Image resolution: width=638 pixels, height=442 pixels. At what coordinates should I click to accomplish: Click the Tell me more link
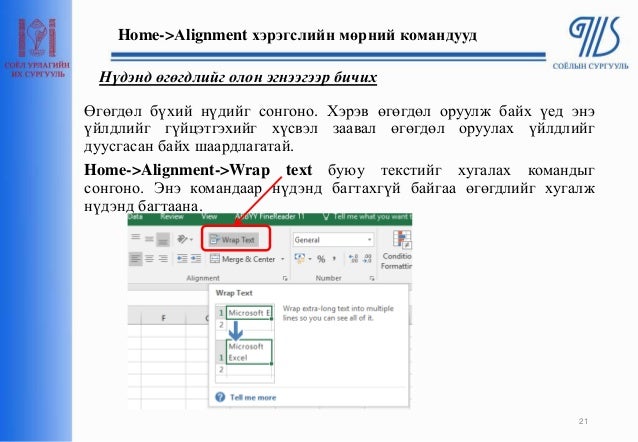click(x=253, y=397)
